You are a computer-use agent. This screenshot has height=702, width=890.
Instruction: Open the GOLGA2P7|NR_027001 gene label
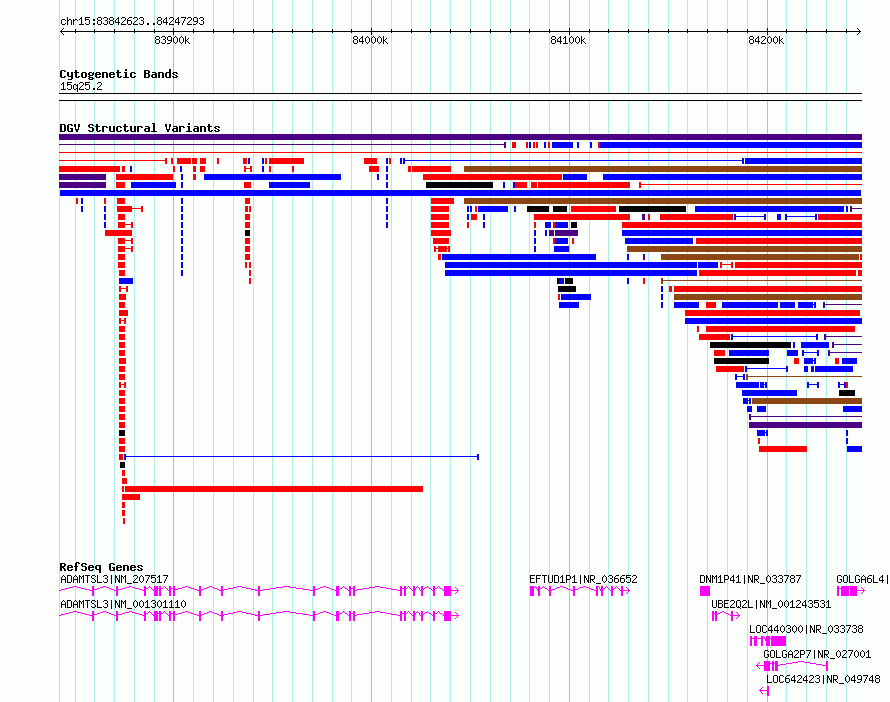[x=817, y=654]
